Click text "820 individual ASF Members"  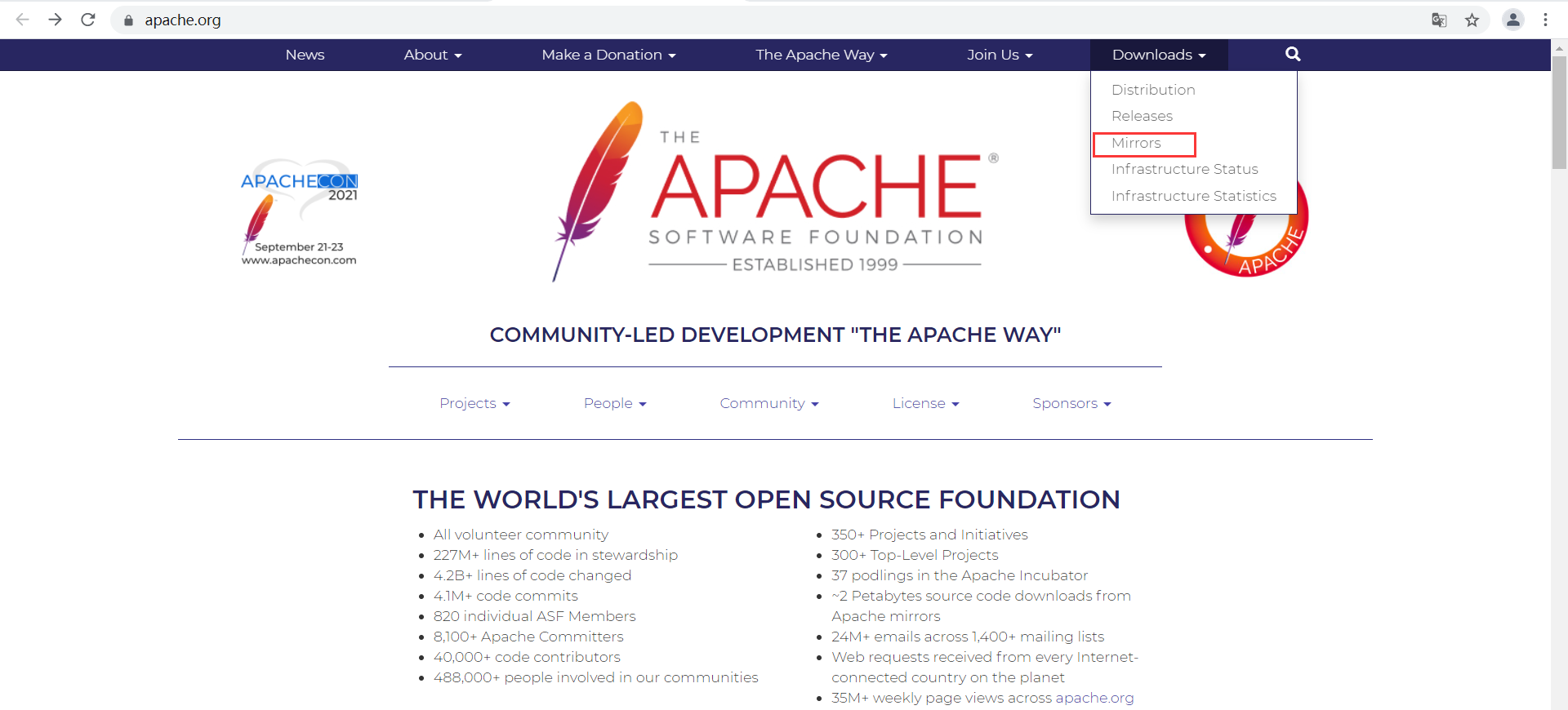534,616
